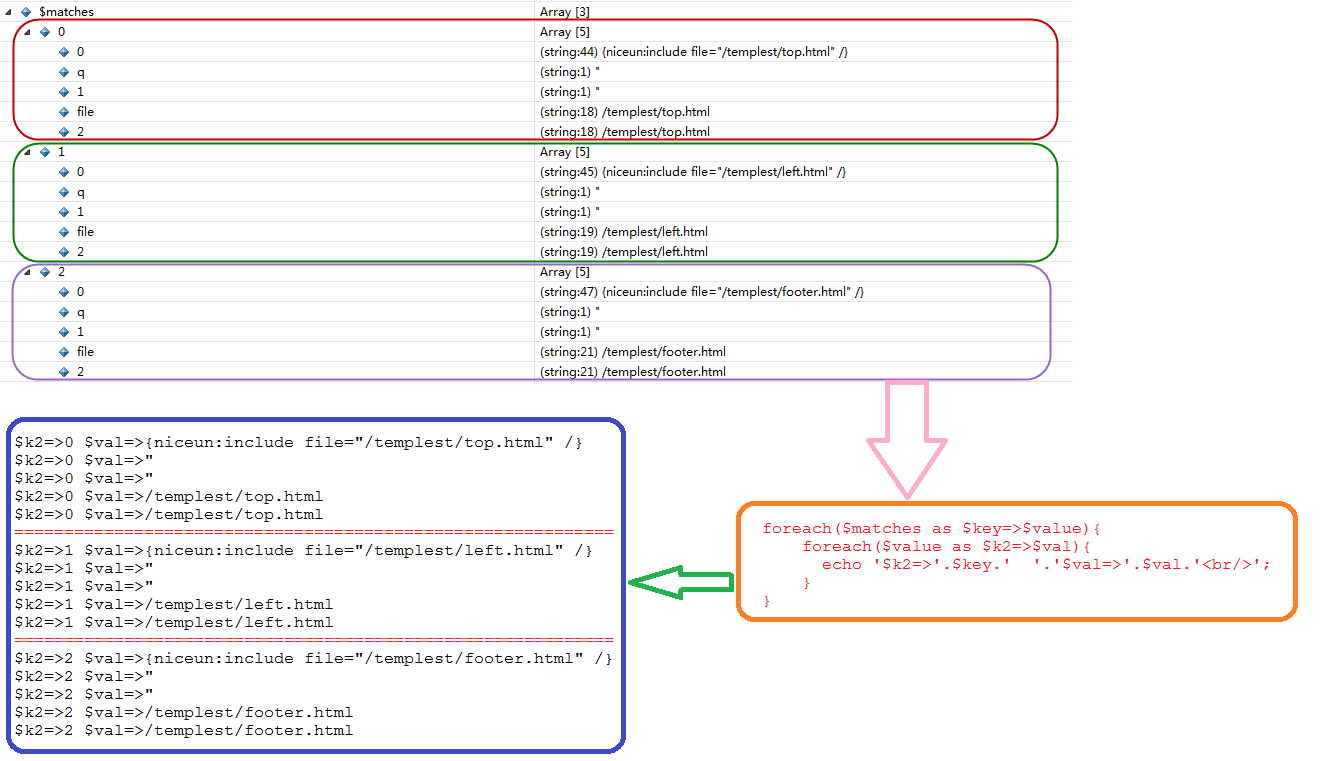
Task: Click the diamond icon of key 2 with /templest/left.html
Action: click(x=64, y=252)
